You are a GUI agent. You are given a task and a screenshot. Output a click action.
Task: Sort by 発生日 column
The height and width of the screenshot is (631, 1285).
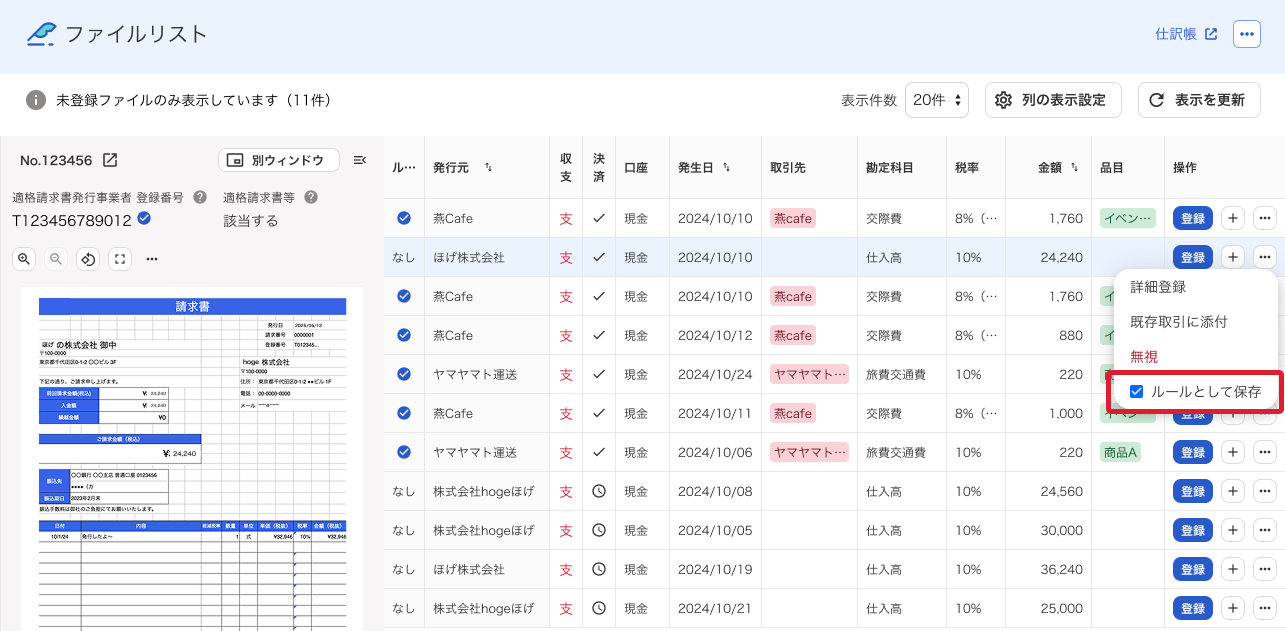point(726,167)
